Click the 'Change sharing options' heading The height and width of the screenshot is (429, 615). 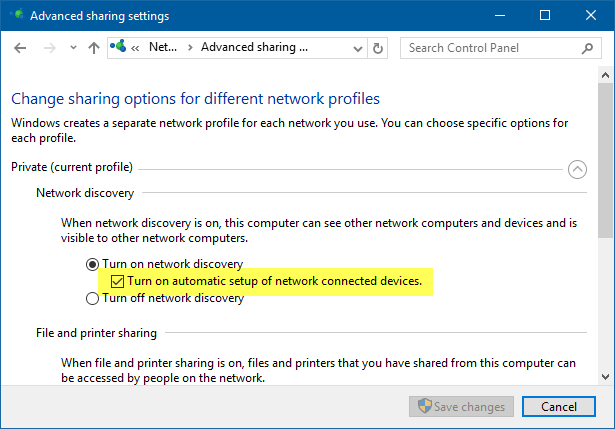tap(195, 99)
